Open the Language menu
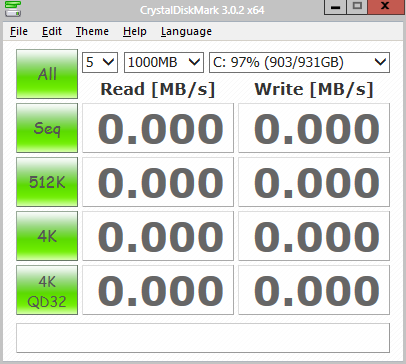The width and height of the screenshot is (406, 364). (186, 31)
